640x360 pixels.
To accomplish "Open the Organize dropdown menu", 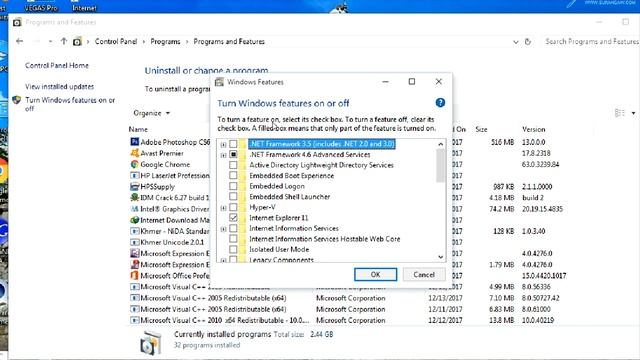I will (x=151, y=113).
